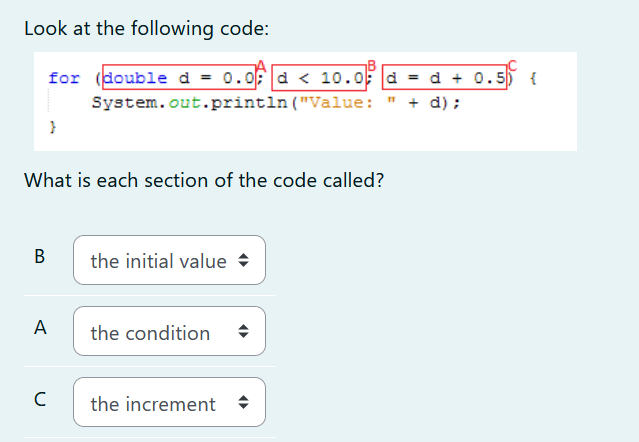Click the 'Look at the following code' heading
639x442 pixels.
(x=147, y=29)
